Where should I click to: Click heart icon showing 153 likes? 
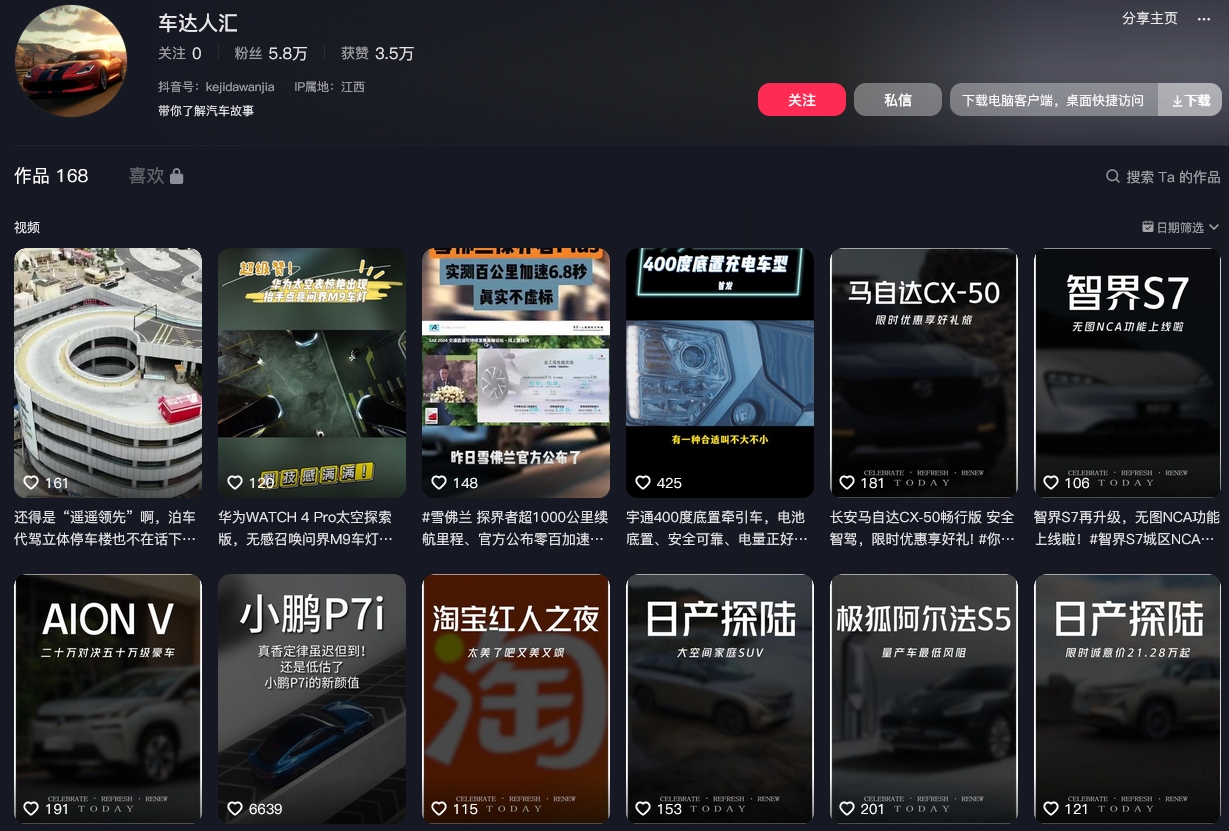(643, 808)
